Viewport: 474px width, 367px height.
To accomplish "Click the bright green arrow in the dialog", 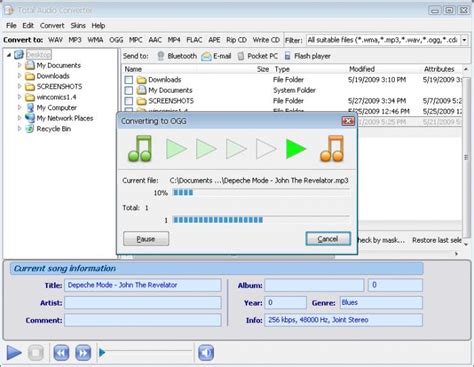I will point(296,149).
